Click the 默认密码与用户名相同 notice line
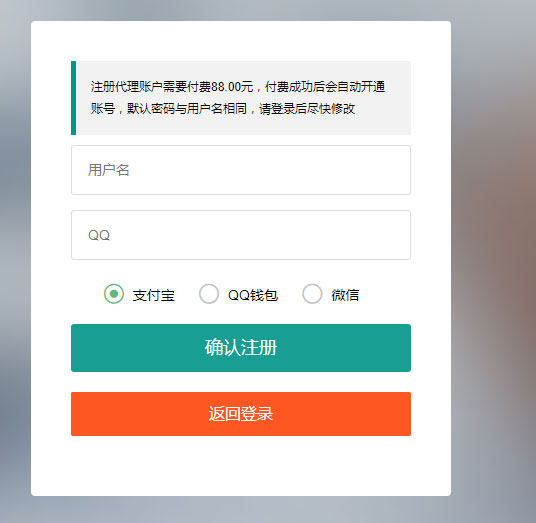Image resolution: width=536 pixels, height=523 pixels. click(187, 109)
